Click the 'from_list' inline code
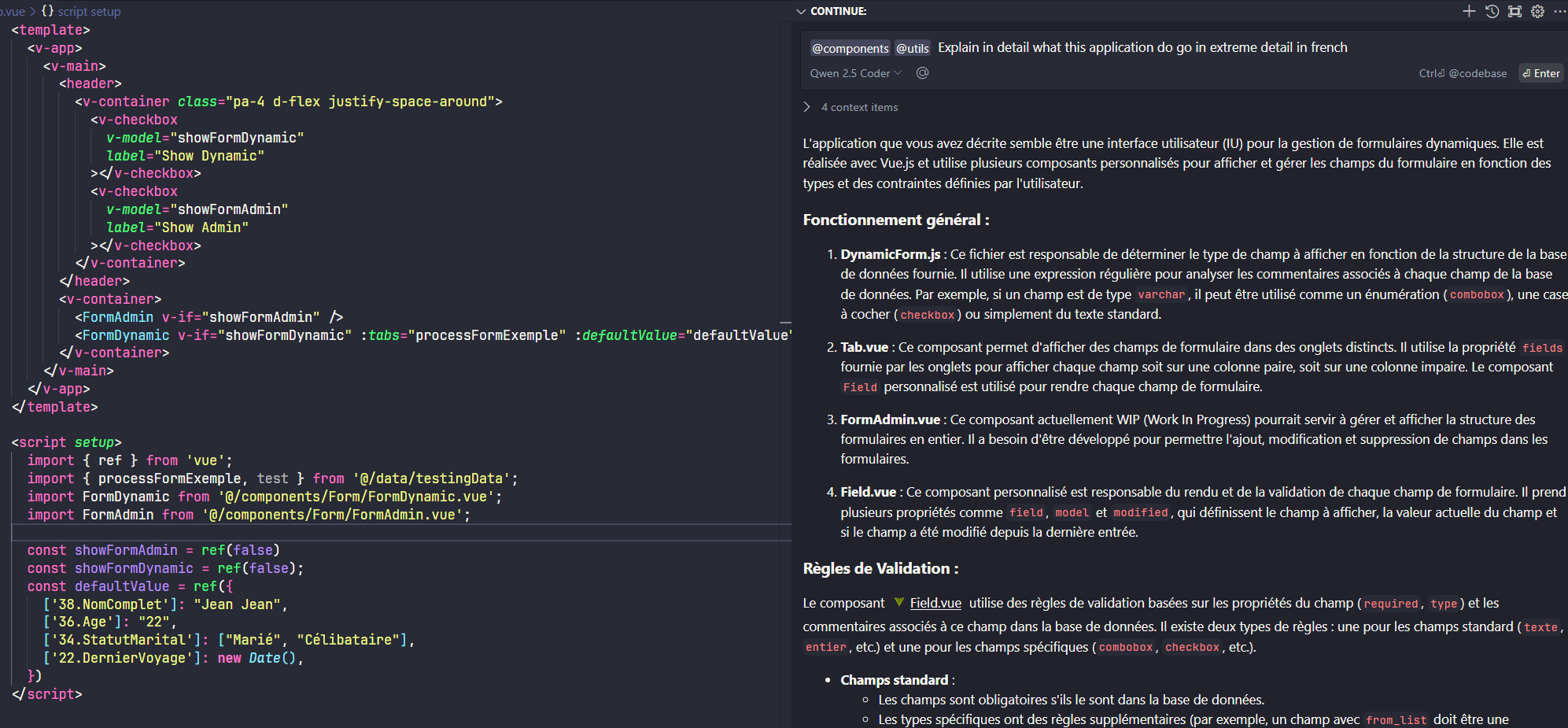Screen dimensions: 1568x728 pos(1396,719)
